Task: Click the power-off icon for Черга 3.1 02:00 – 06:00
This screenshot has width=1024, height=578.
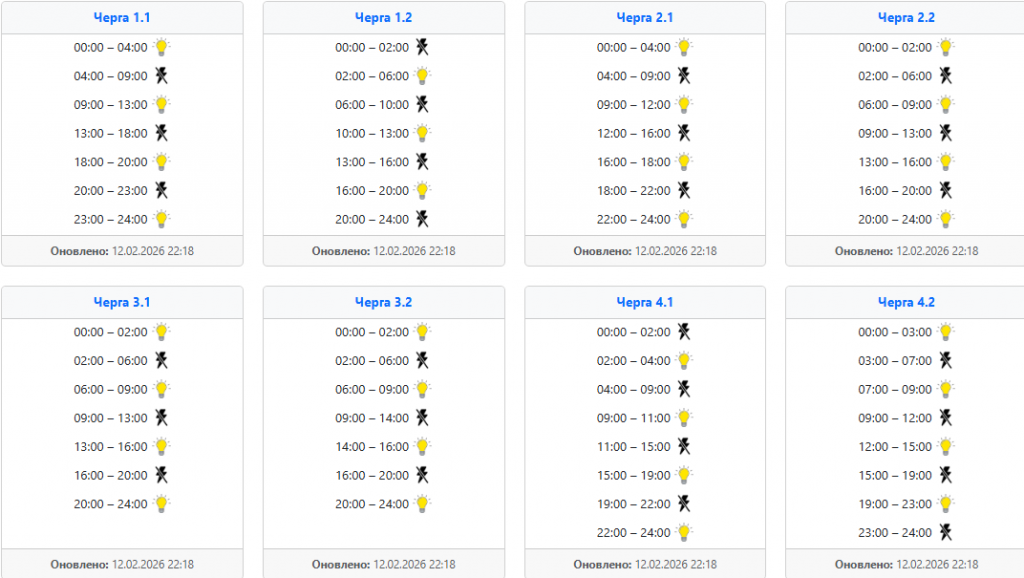Action: [161, 361]
